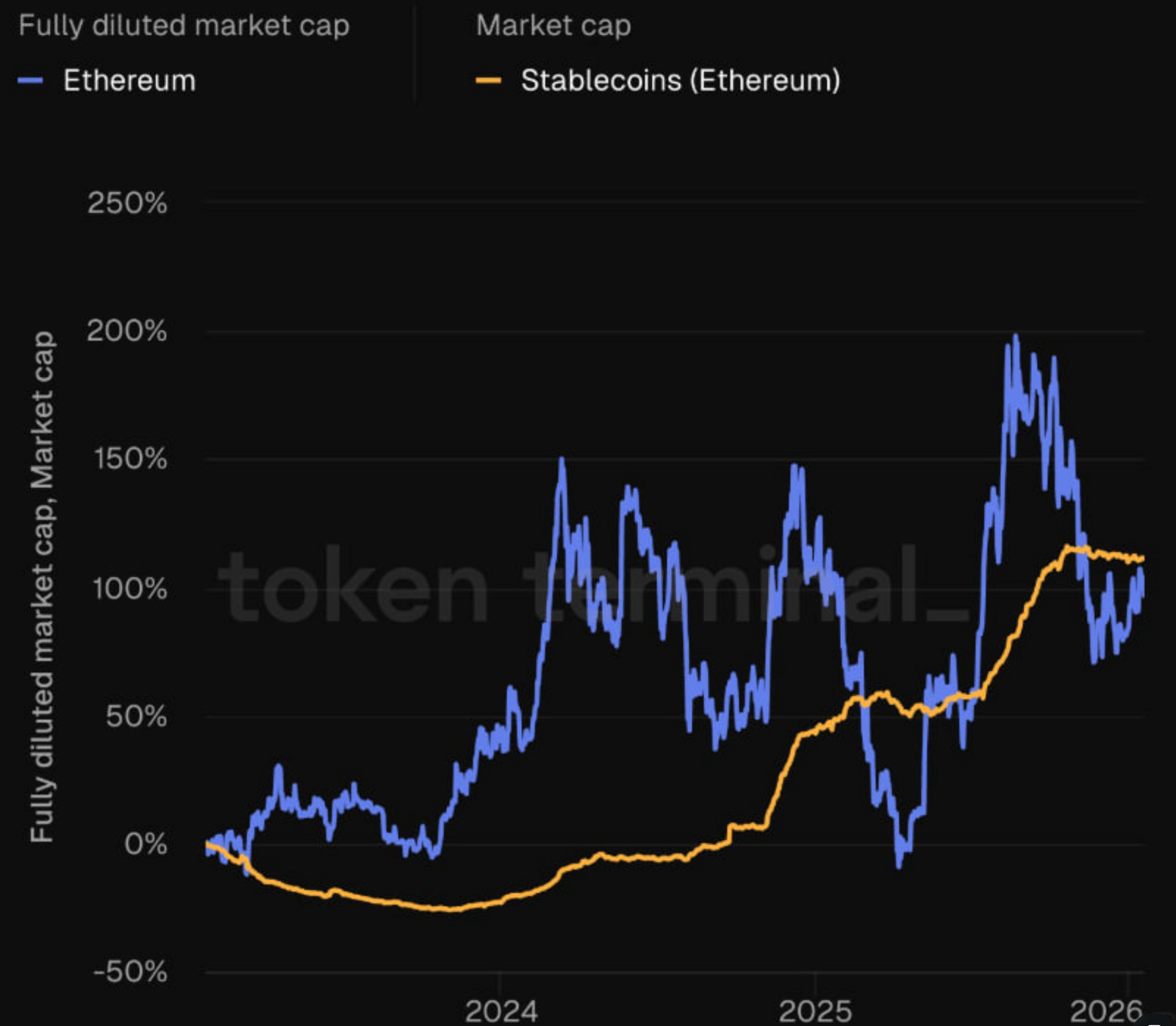Image resolution: width=1176 pixels, height=1026 pixels.
Task: Click the 150% y-axis label
Action: pyautogui.click(x=130, y=459)
